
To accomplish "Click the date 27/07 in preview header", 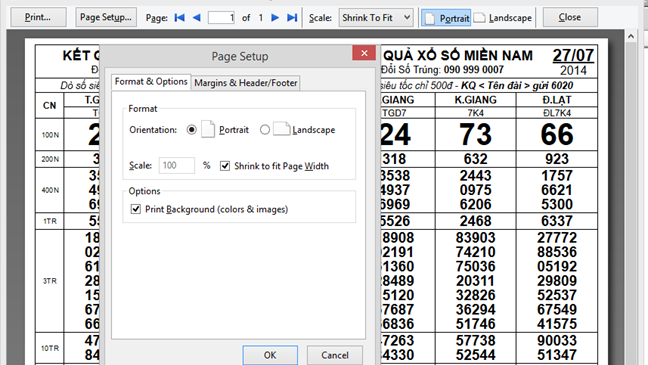I will point(573,55).
